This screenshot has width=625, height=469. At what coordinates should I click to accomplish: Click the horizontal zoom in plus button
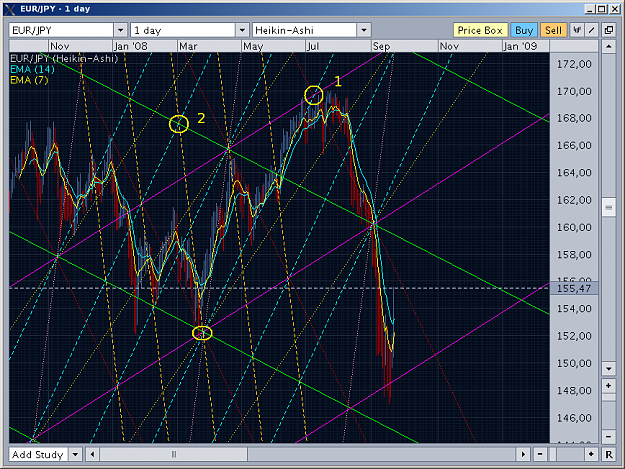coord(591,454)
